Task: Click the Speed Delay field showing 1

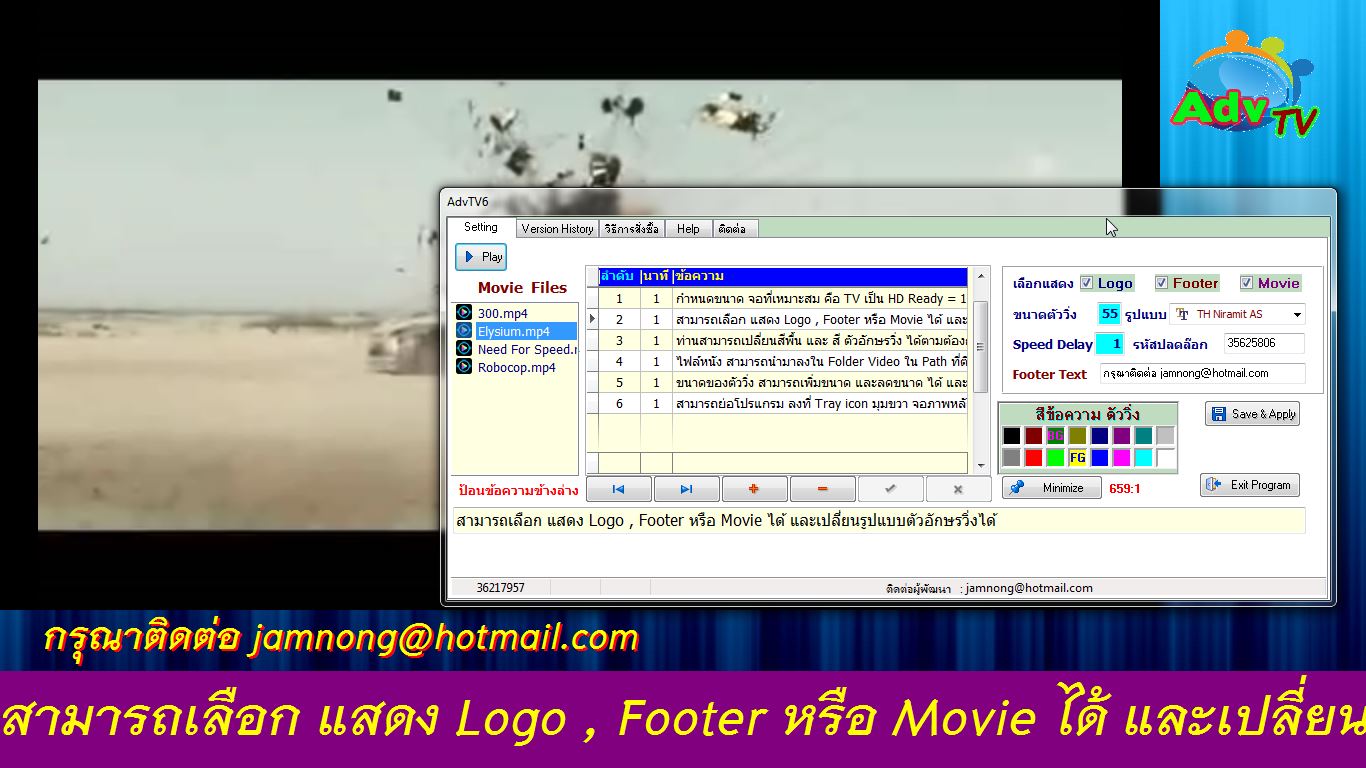Action: click(x=1110, y=344)
